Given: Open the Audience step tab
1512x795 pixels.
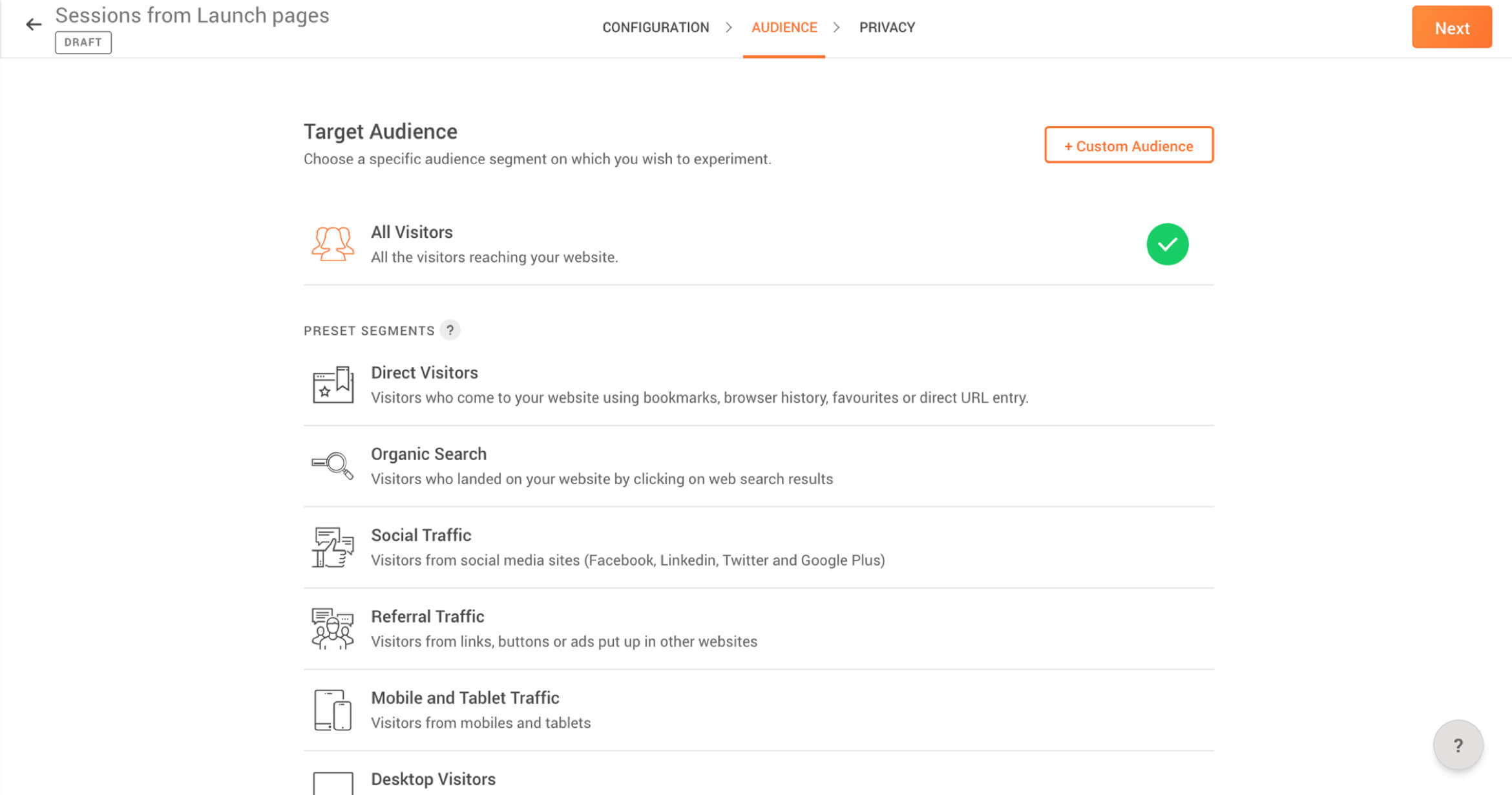Looking at the screenshot, I should (x=784, y=28).
